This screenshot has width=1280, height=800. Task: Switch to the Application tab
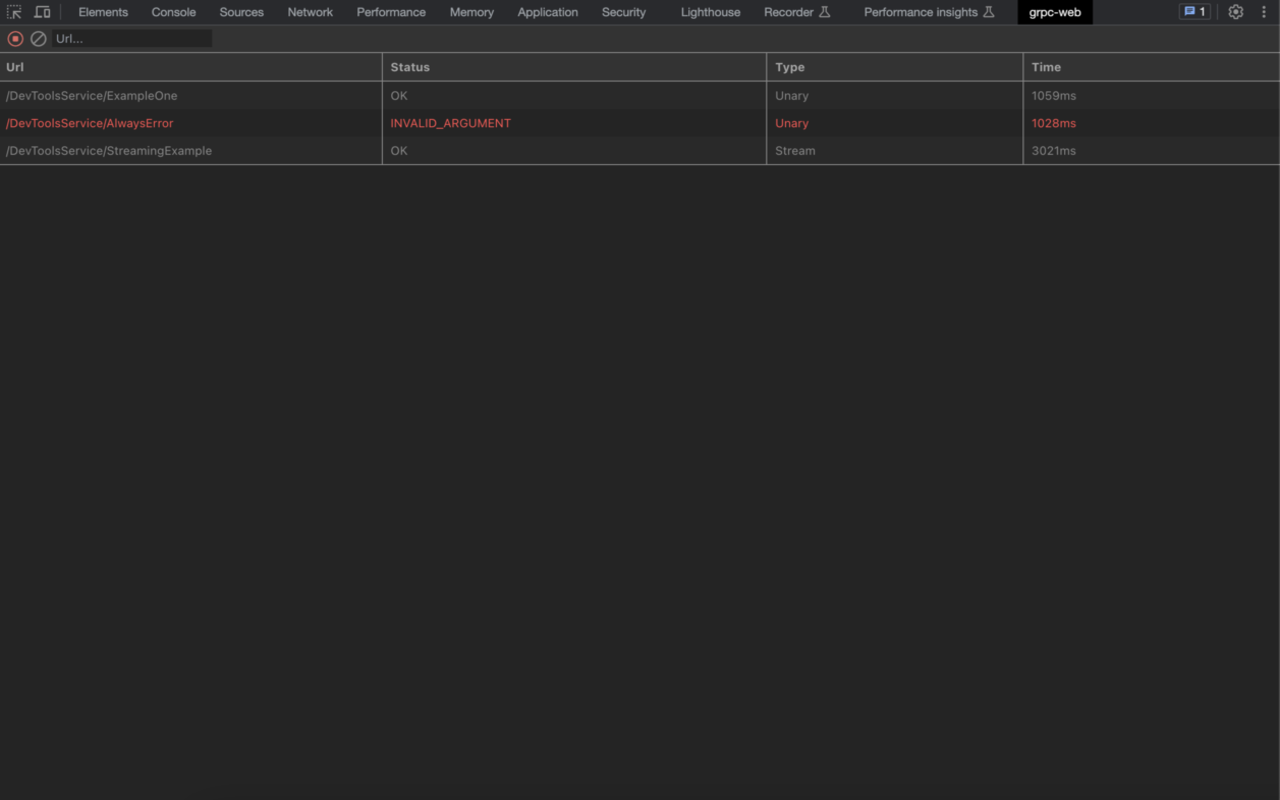pyautogui.click(x=548, y=12)
